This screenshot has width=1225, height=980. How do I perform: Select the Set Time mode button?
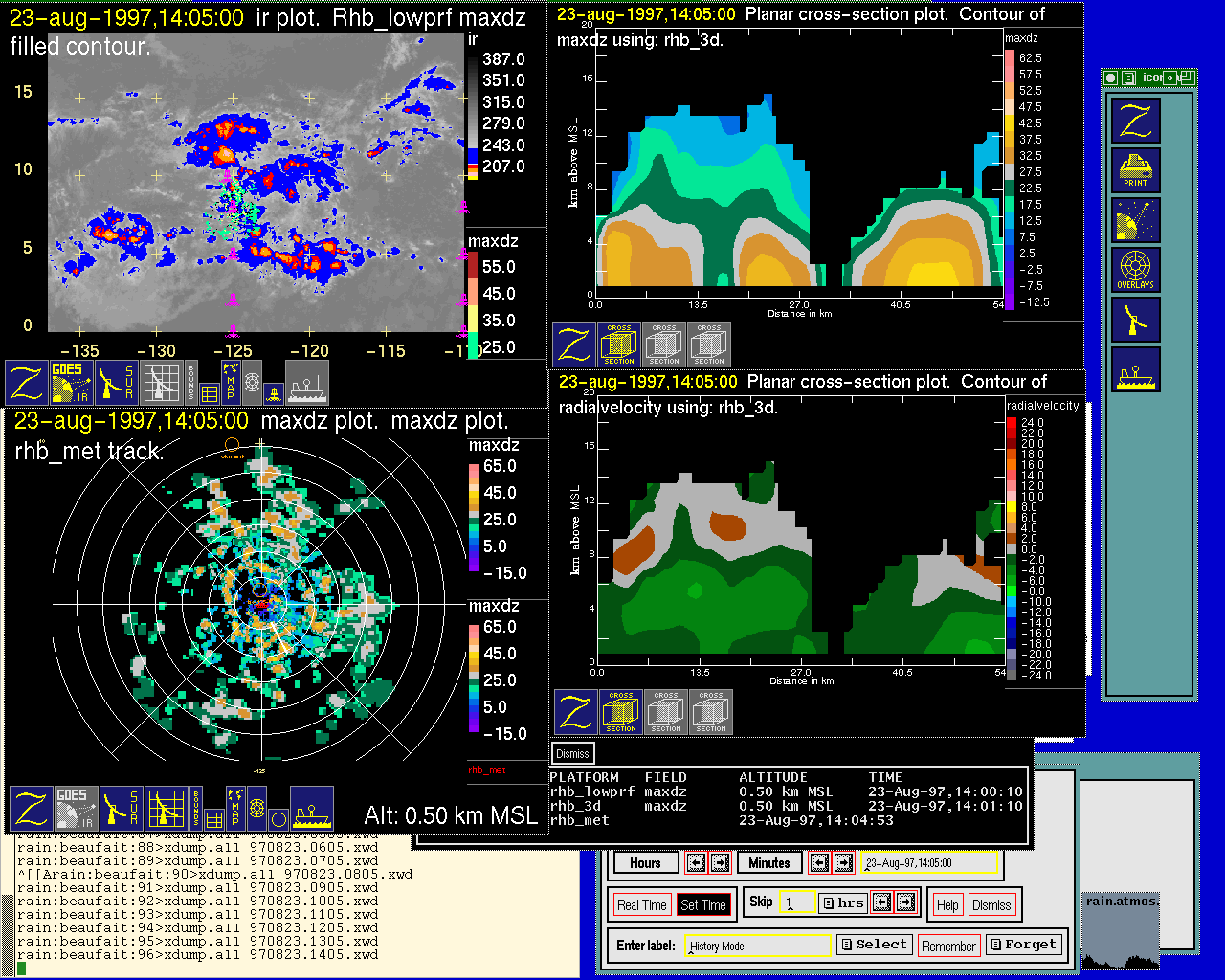pyautogui.click(x=703, y=904)
